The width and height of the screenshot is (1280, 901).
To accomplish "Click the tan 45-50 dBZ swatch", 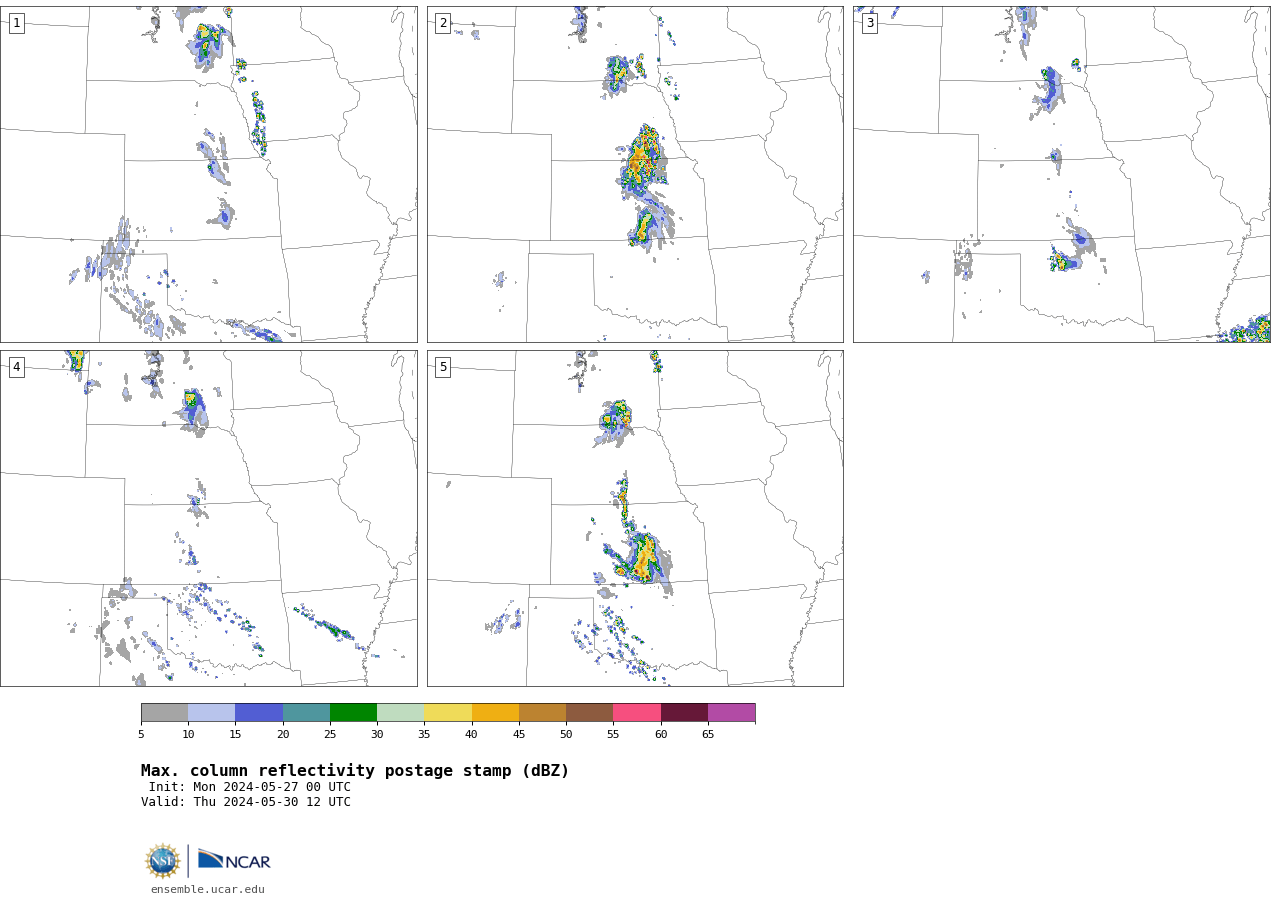I will tap(542, 713).
